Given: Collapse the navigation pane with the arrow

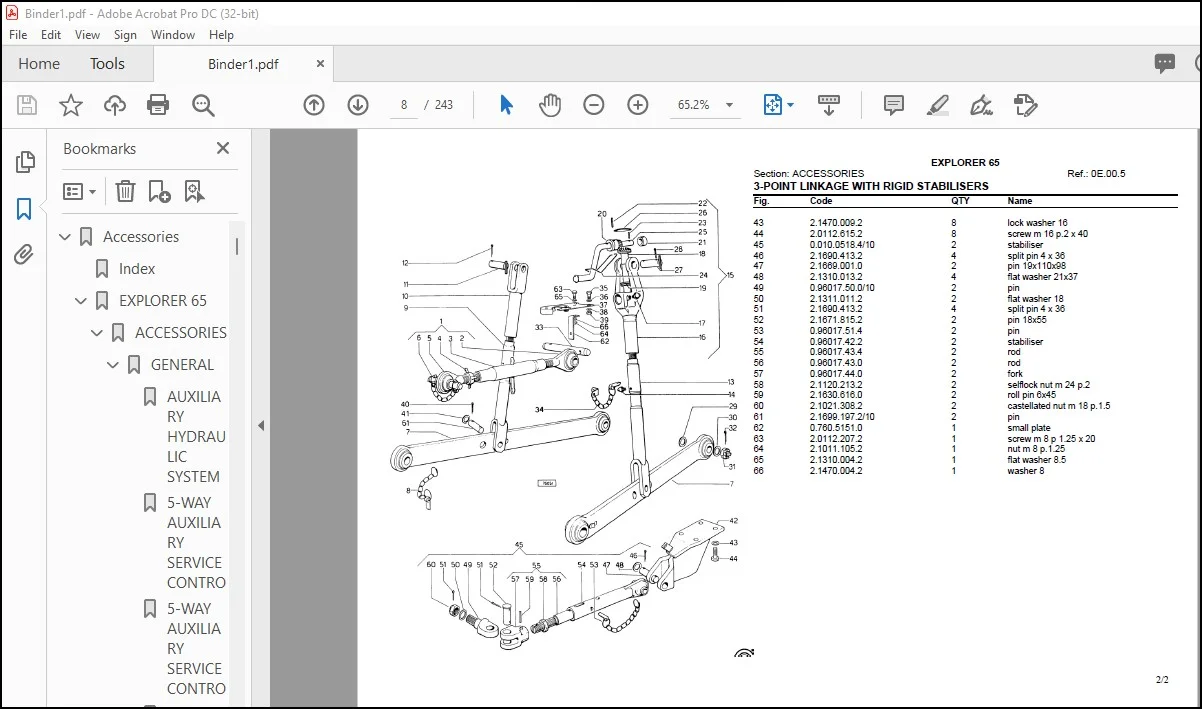Looking at the screenshot, I should [261, 425].
